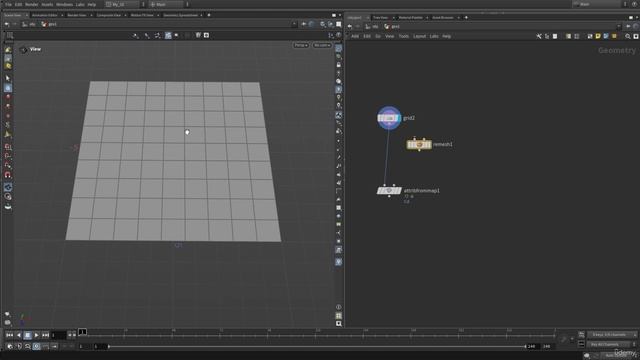
Task: Add a new pane tab beside Asset Browser
Action: coord(466,18)
